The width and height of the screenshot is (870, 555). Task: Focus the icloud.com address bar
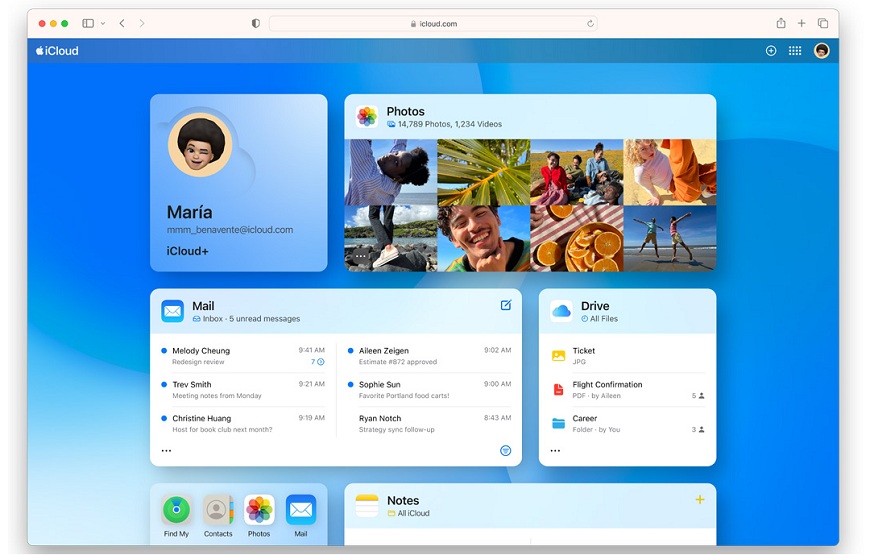coord(433,23)
